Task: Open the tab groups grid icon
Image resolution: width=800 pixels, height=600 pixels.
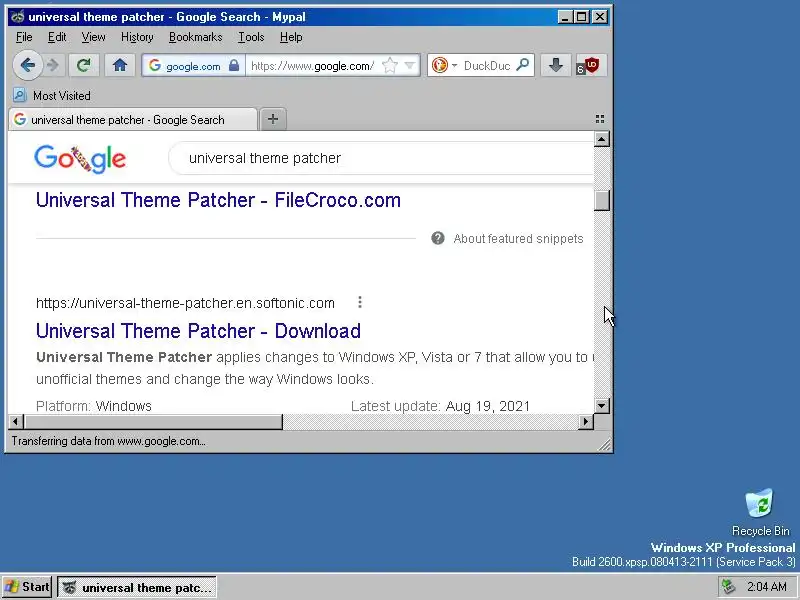Action: [x=600, y=119]
